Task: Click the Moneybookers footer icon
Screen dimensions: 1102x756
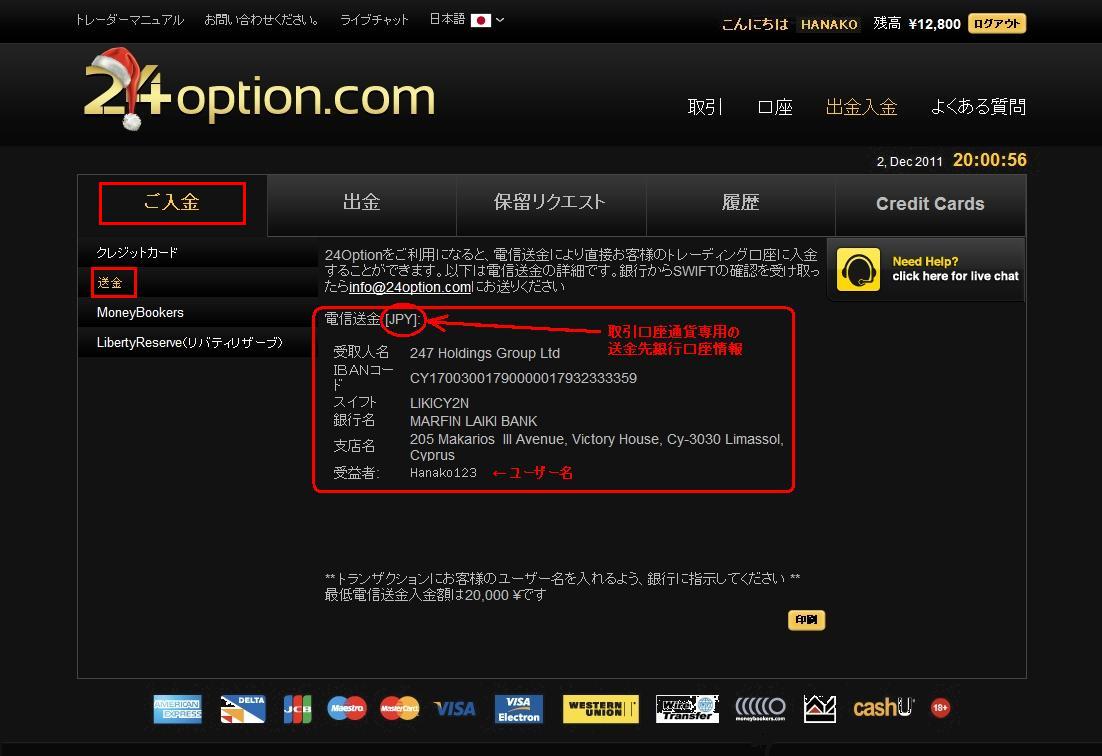Action: tap(760, 708)
